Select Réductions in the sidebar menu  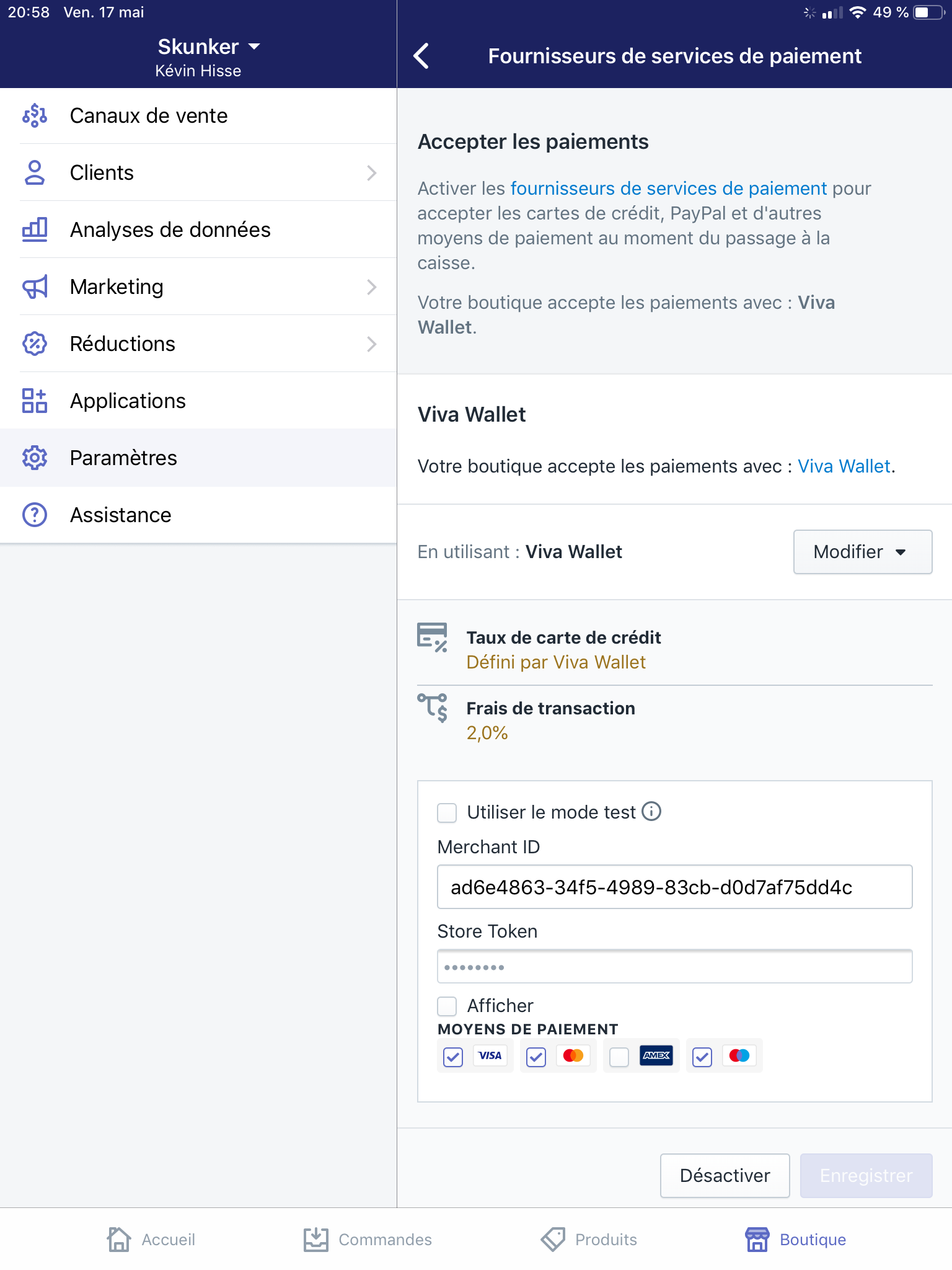pos(122,344)
